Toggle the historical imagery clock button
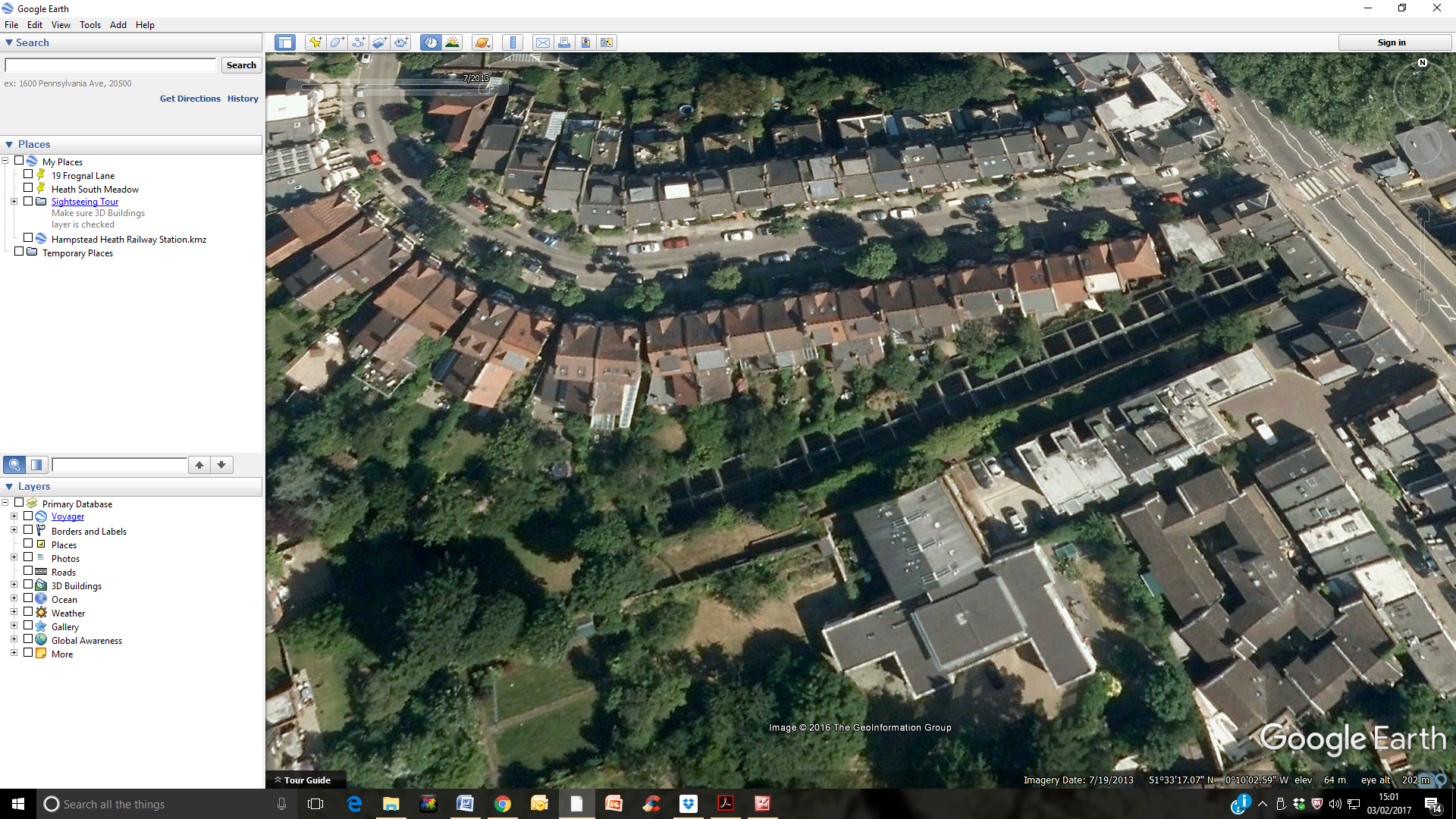Screen dimensions: 1456x819 coord(431,42)
